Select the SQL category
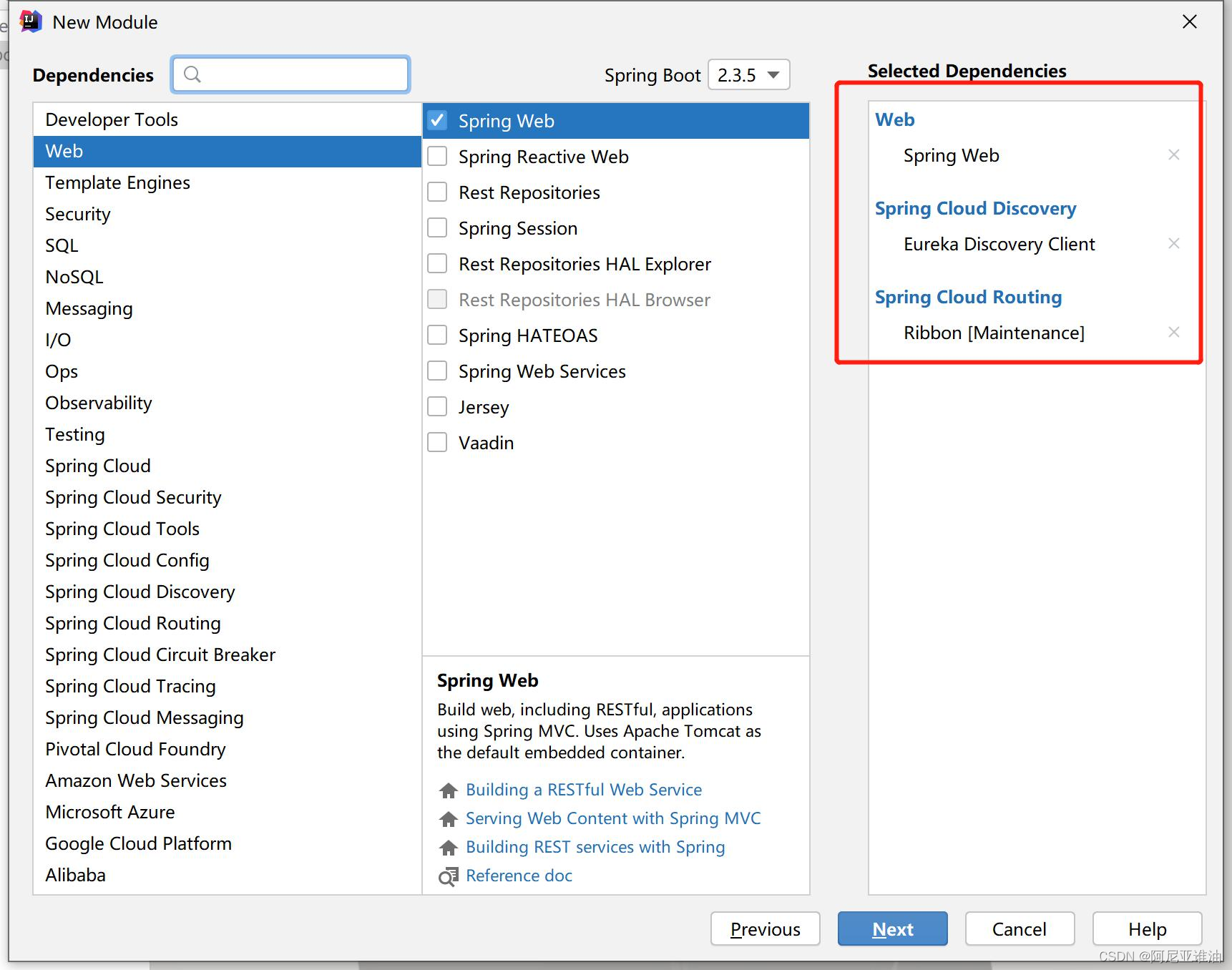Image resolution: width=1232 pixels, height=970 pixels. (x=228, y=245)
